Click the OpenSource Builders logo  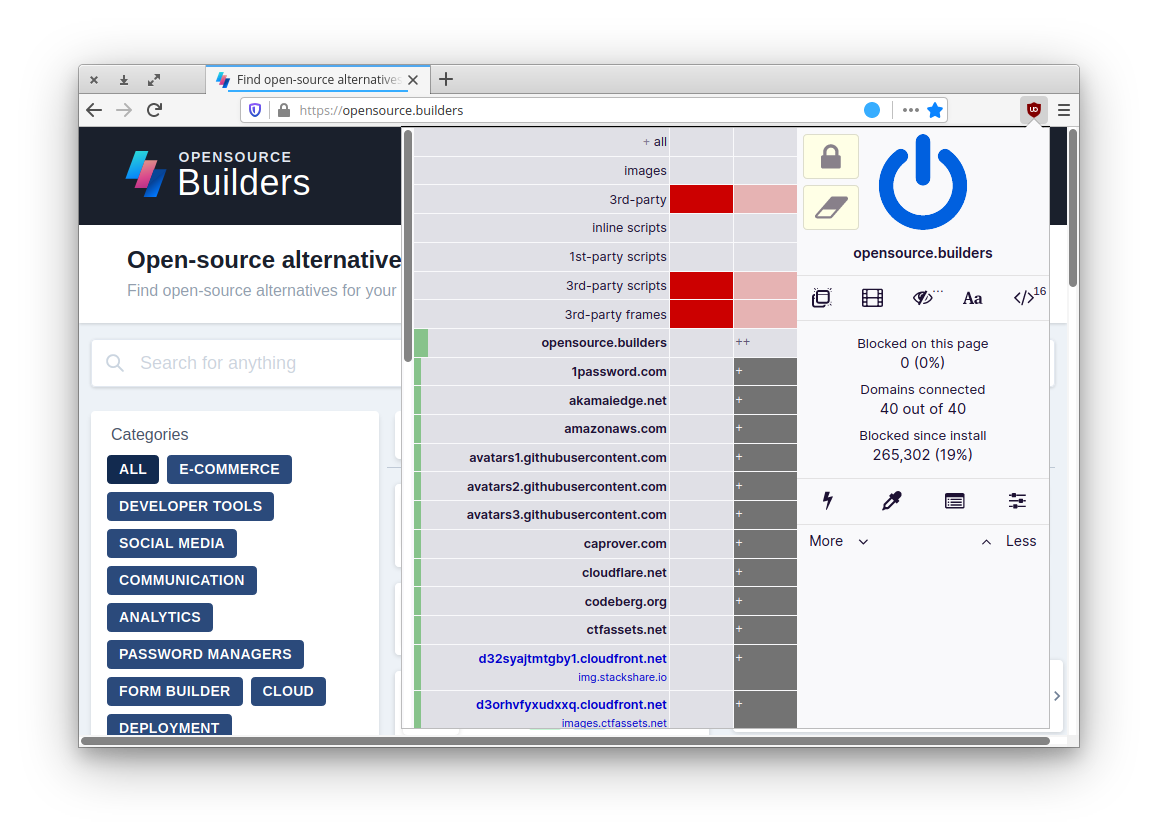click(219, 174)
